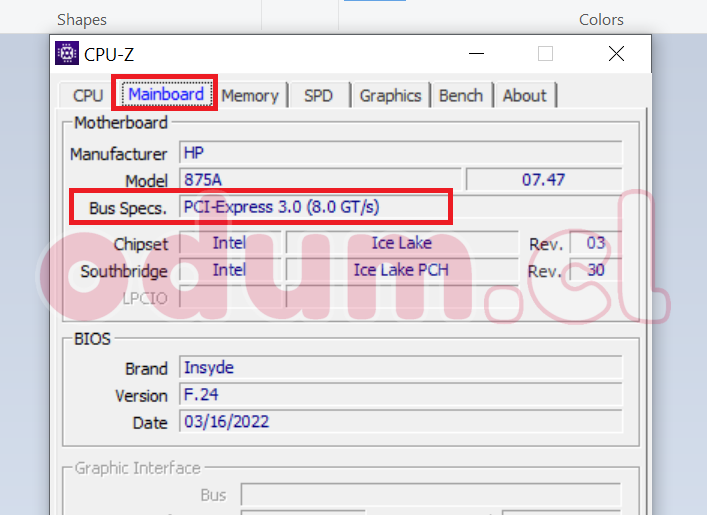Switch to the CPU tab
Screen dimensions: 707x515
point(88,96)
